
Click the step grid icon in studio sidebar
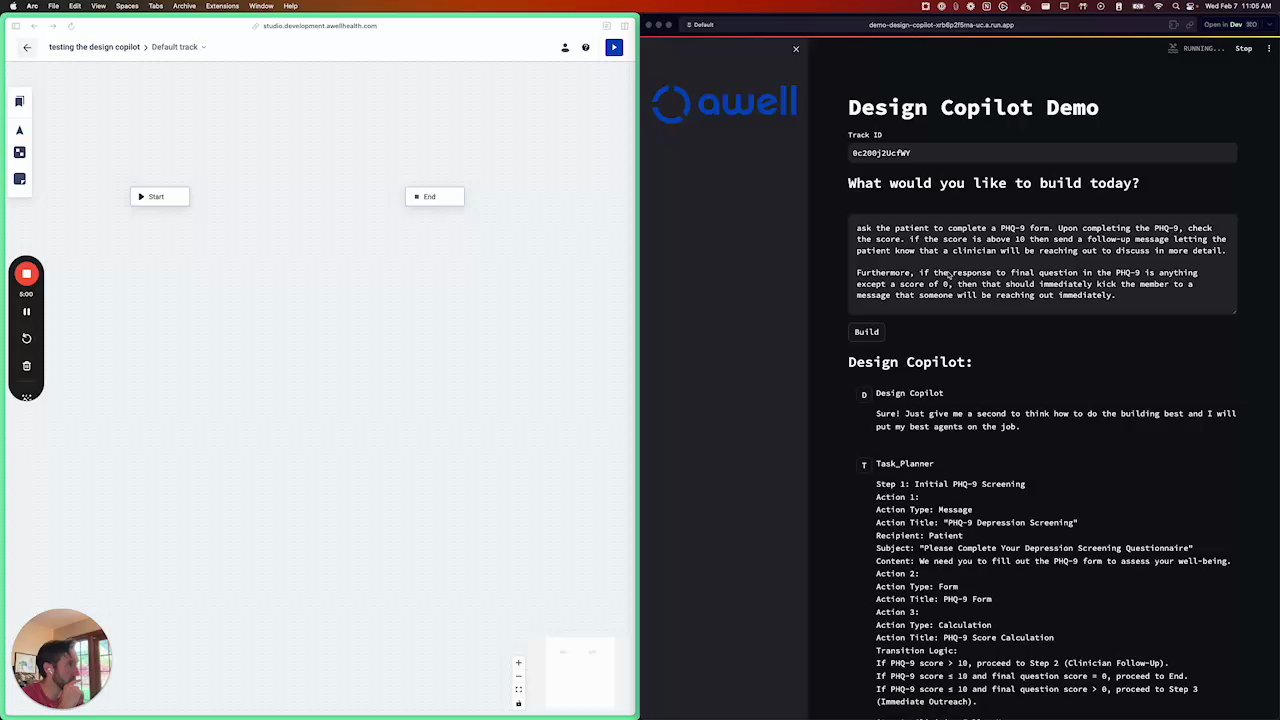point(19,152)
